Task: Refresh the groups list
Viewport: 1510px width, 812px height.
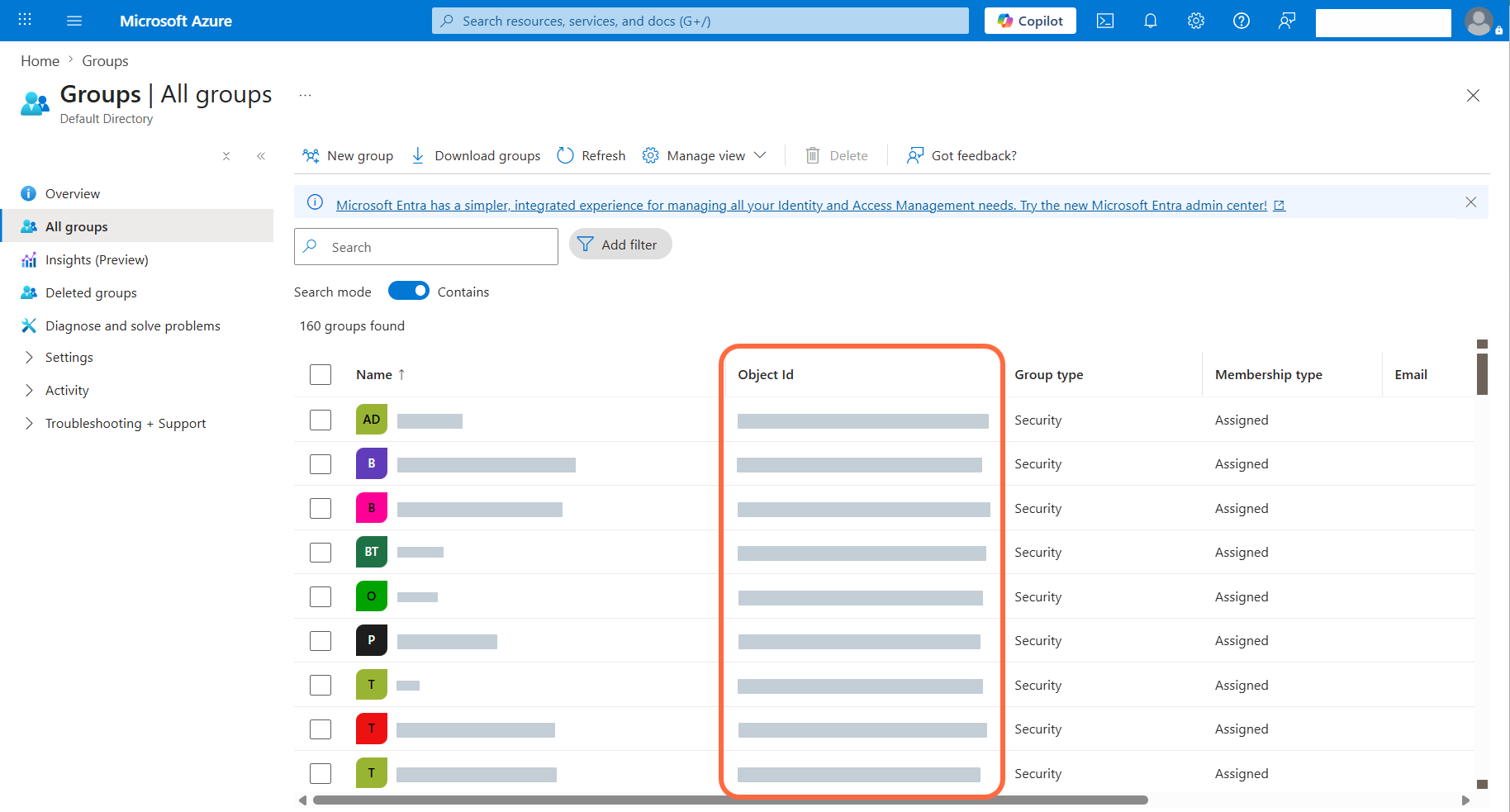Action: point(591,155)
